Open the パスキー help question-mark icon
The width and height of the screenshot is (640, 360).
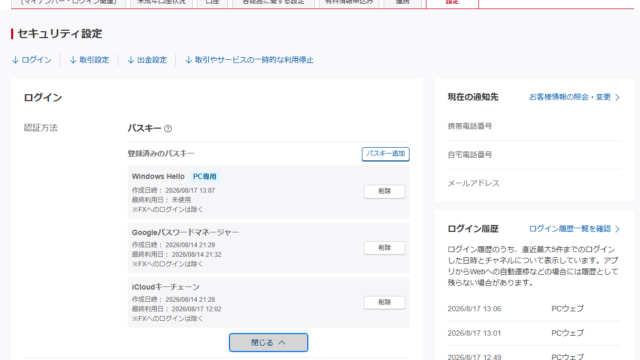click(x=168, y=129)
